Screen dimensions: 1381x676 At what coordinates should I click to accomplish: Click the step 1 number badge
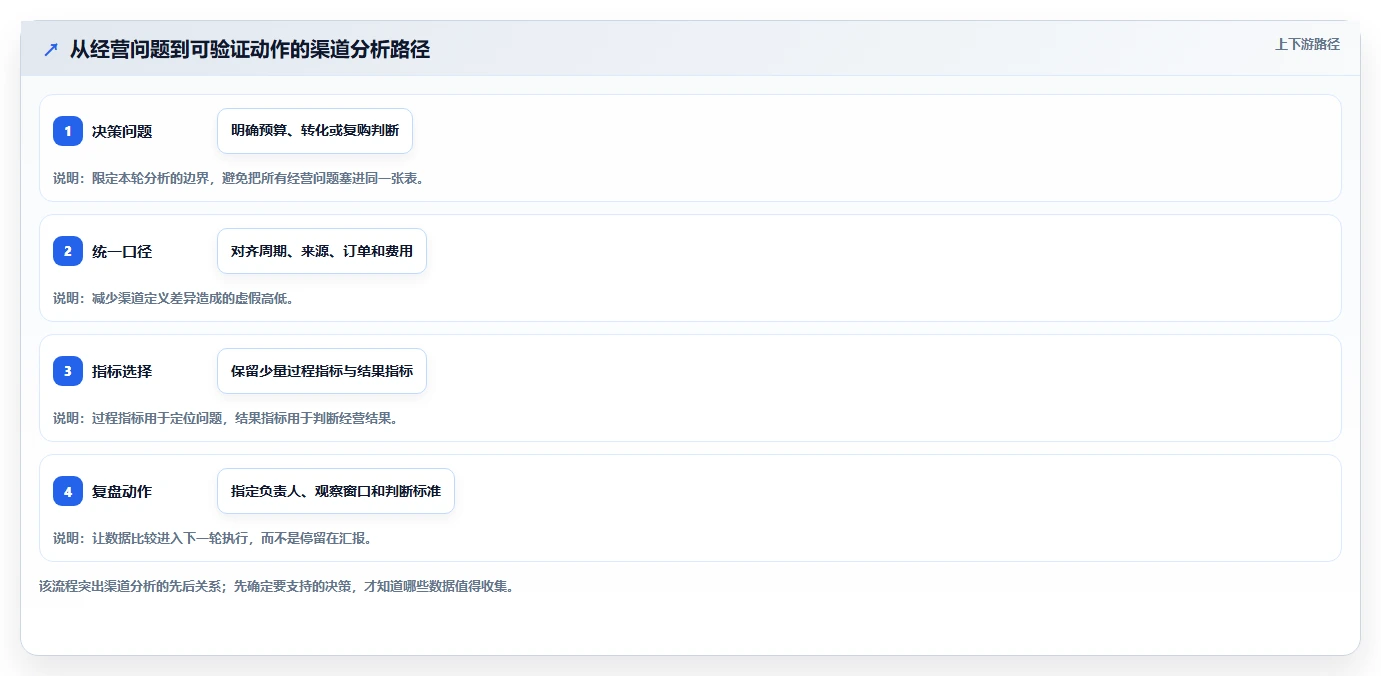point(68,131)
